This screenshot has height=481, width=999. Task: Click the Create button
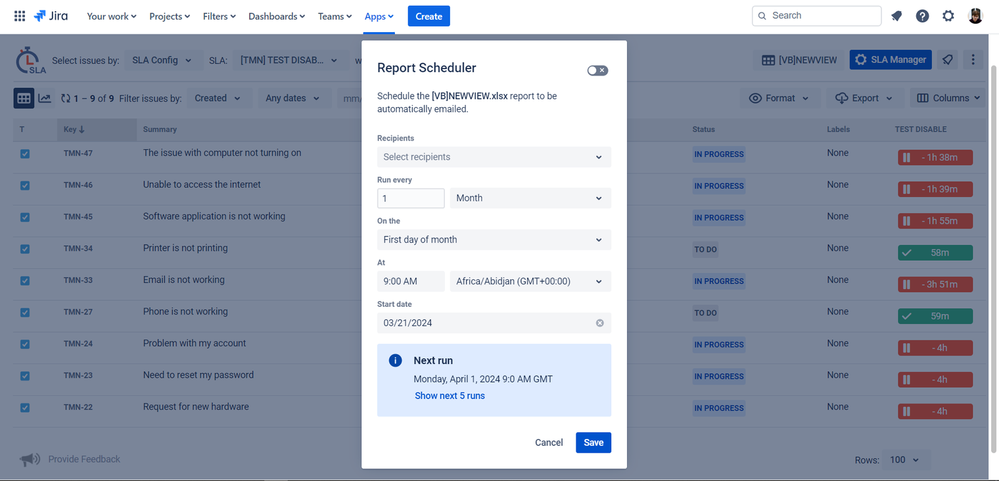coord(429,17)
